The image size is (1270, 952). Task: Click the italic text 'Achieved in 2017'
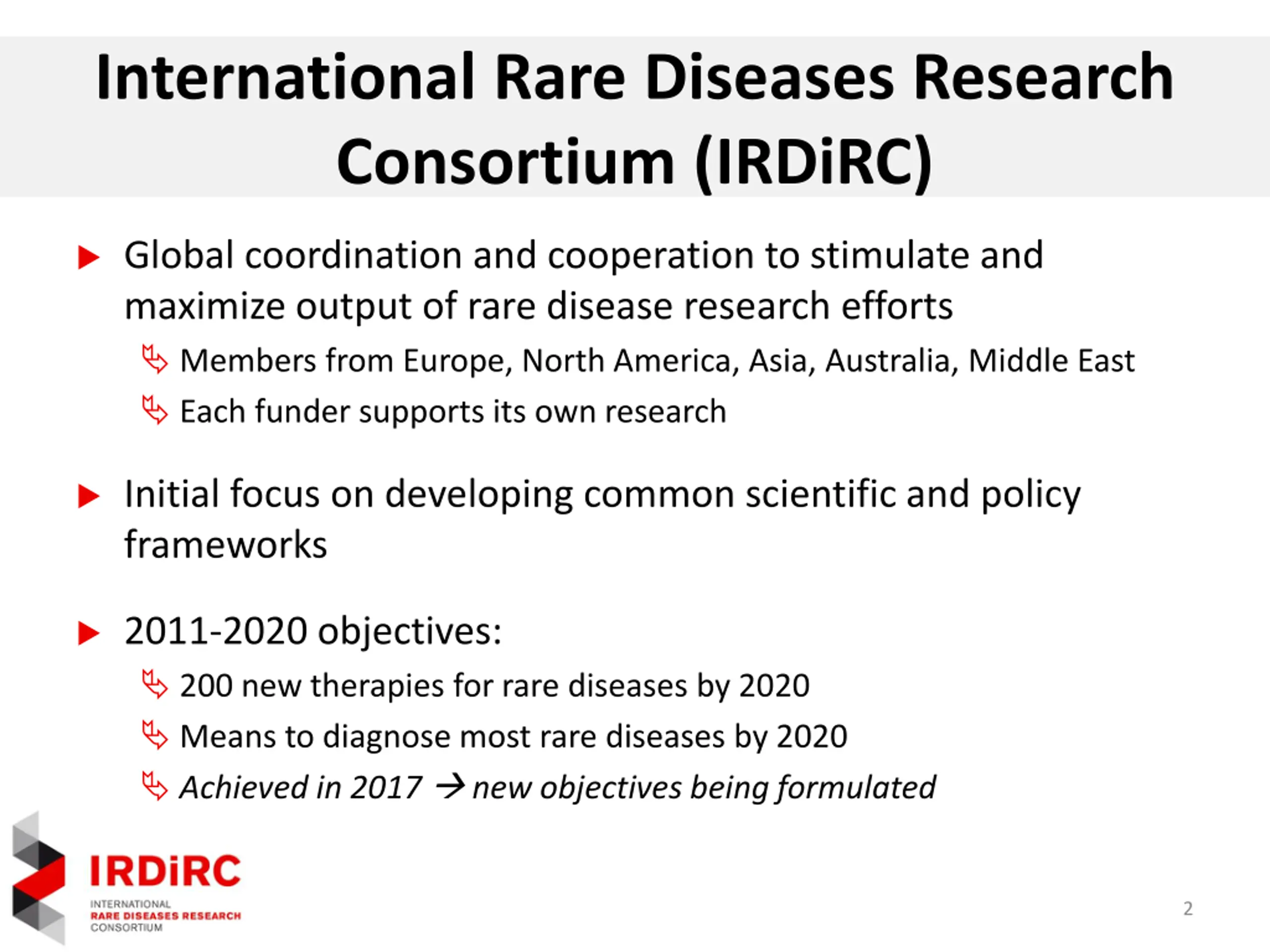point(301,787)
